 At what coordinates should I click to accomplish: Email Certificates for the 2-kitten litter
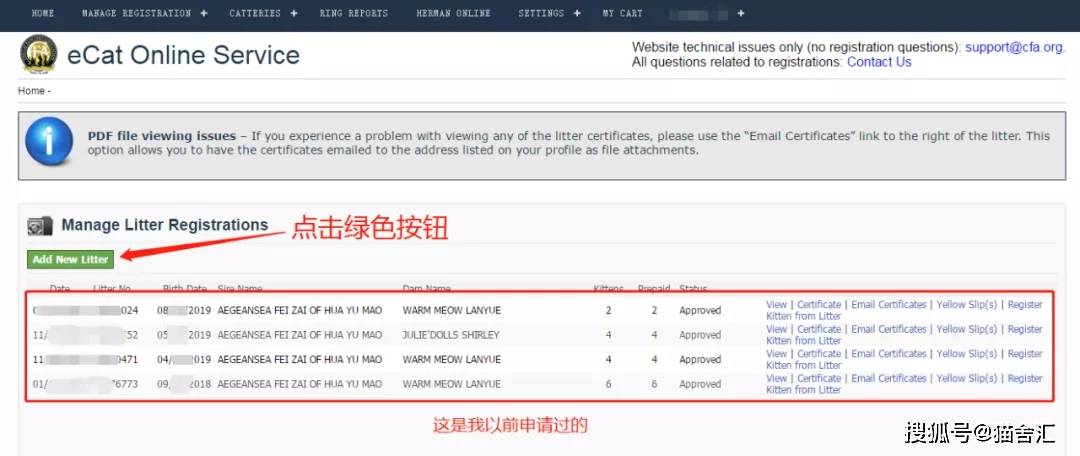pyautogui.click(x=889, y=304)
